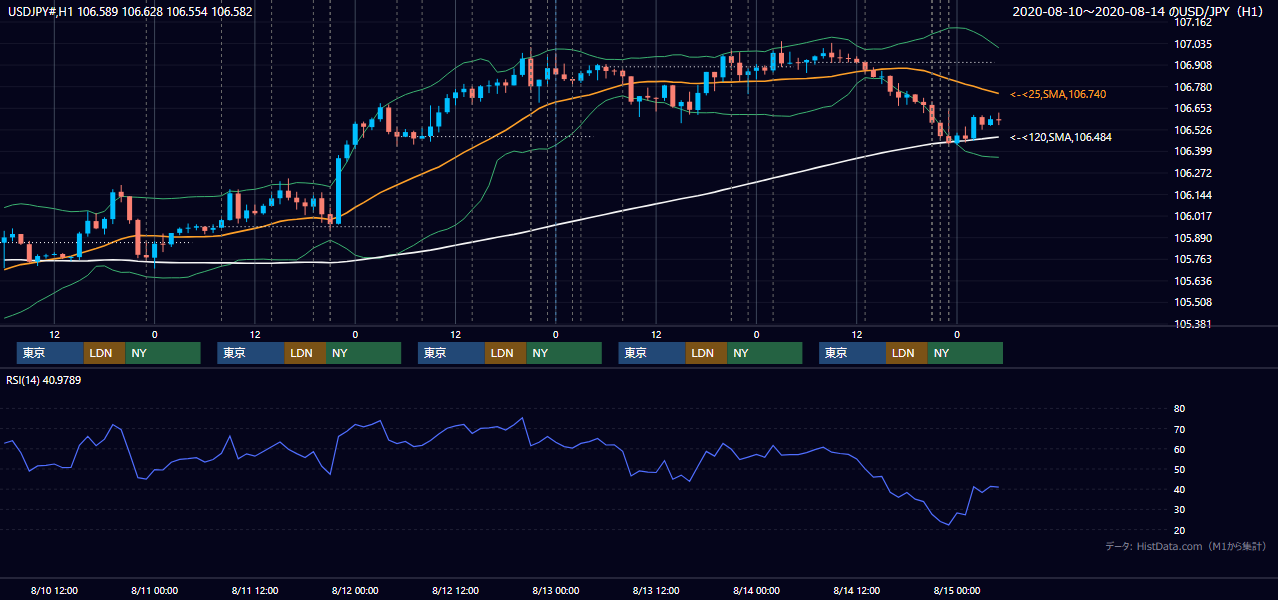Click the 8/15 00:00 date label
Screen dimensions: 1278x600
coord(957,590)
